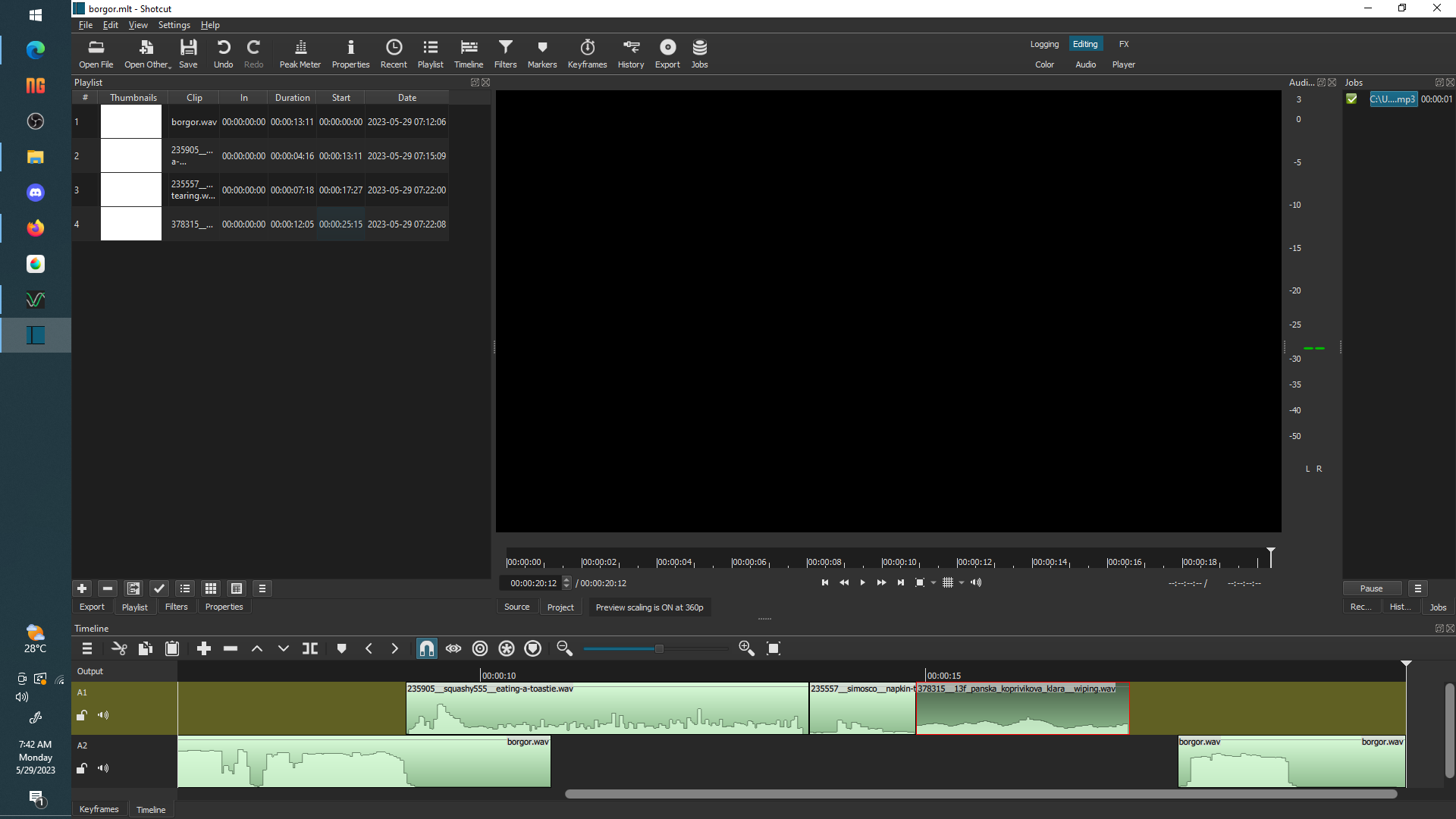This screenshot has width=1456, height=819.
Task: Open the Peak Meter panel
Action: pyautogui.click(x=300, y=54)
